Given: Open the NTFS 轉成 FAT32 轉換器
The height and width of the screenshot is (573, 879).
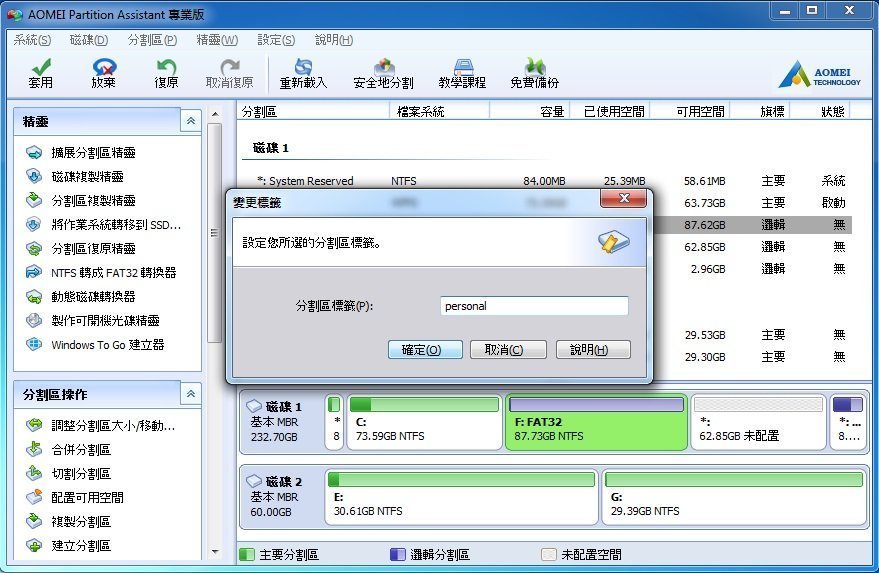Looking at the screenshot, I should click(x=113, y=272).
